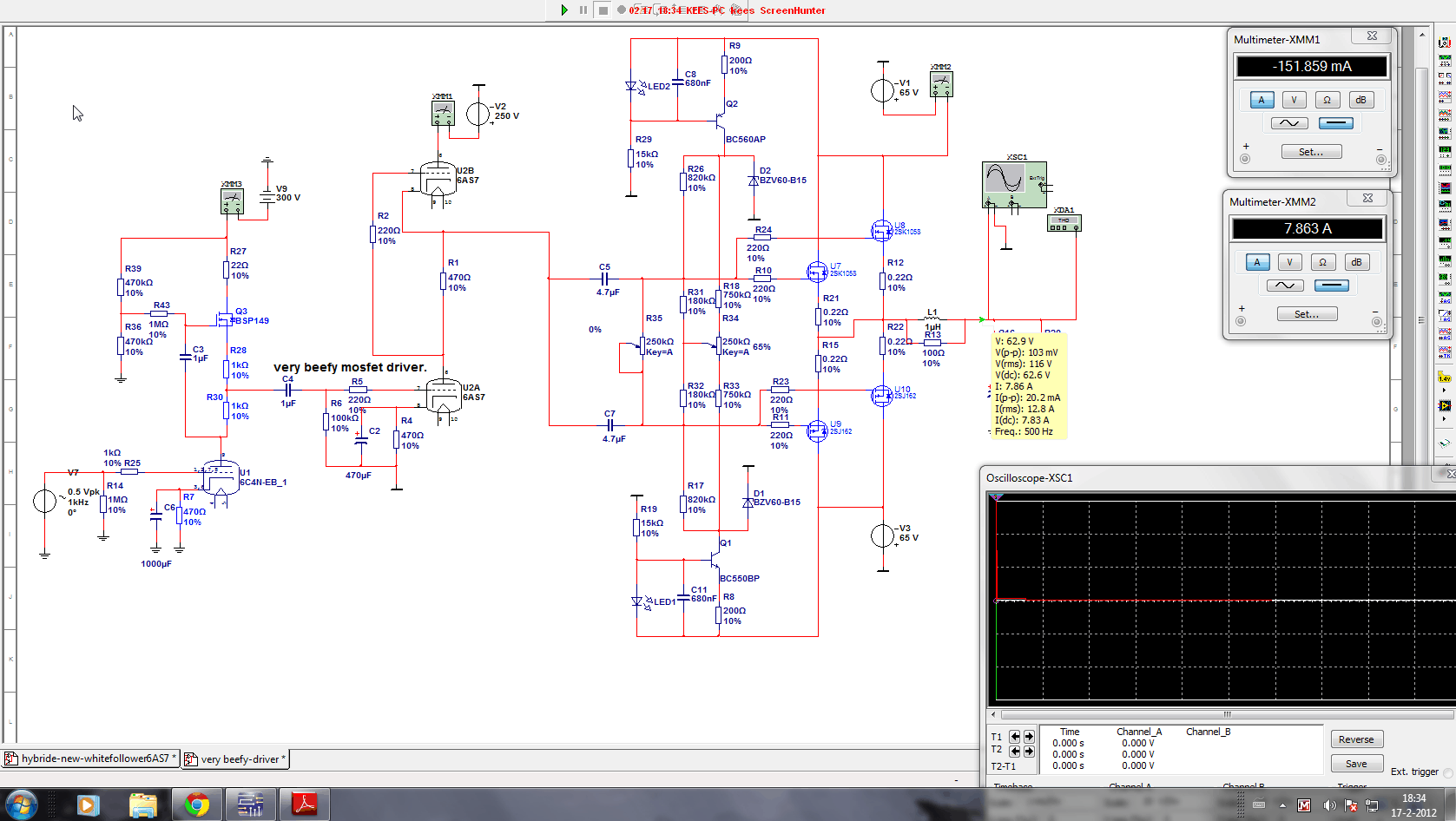Switch Multimeter-XMM2 to voltmeter (V) mode

click(x=1289, y=262)
